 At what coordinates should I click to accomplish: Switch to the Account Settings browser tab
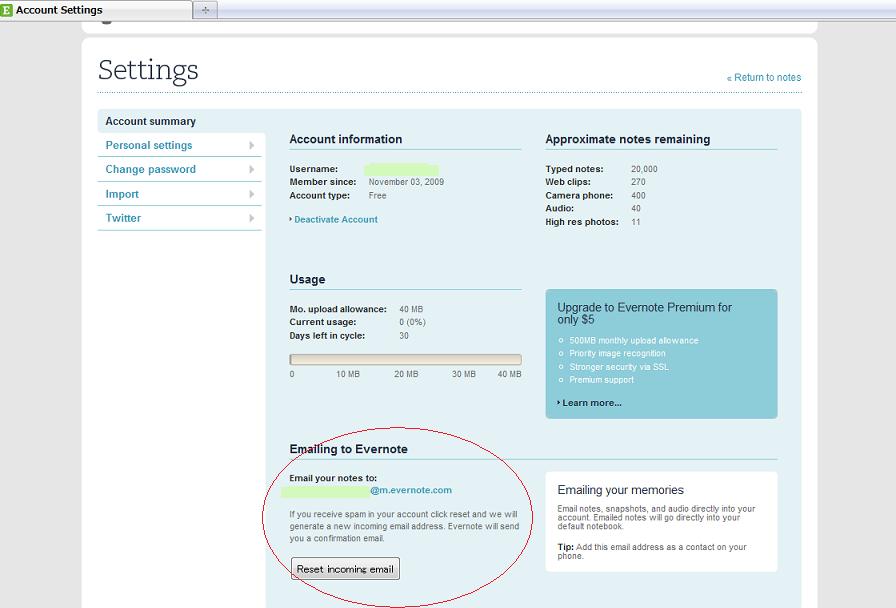[96, 10]
